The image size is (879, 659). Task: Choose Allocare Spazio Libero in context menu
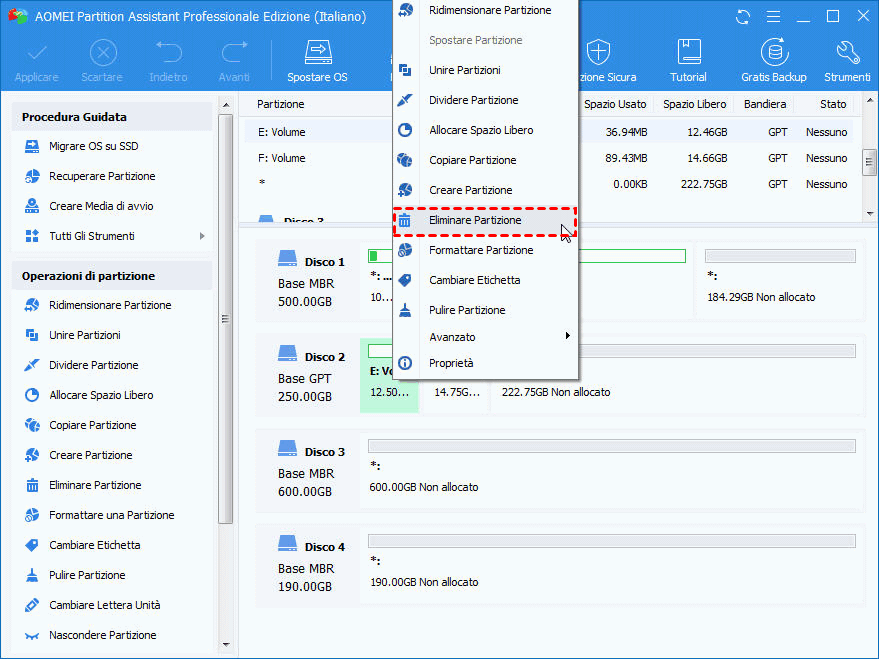click(485, 130)
